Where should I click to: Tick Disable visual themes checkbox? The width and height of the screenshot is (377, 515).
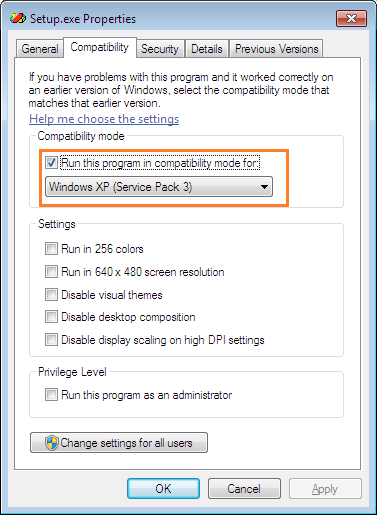(x=51, y=295)
